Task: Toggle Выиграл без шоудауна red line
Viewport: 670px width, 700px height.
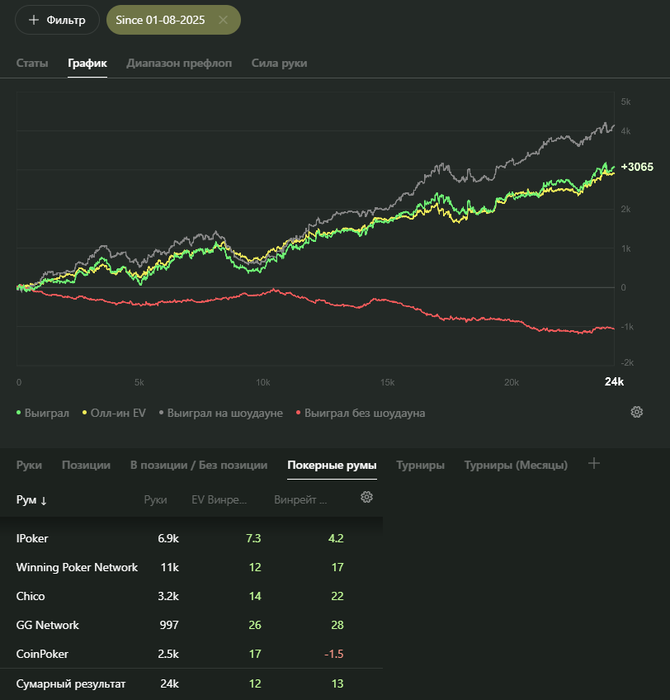Action: point(360,413)
